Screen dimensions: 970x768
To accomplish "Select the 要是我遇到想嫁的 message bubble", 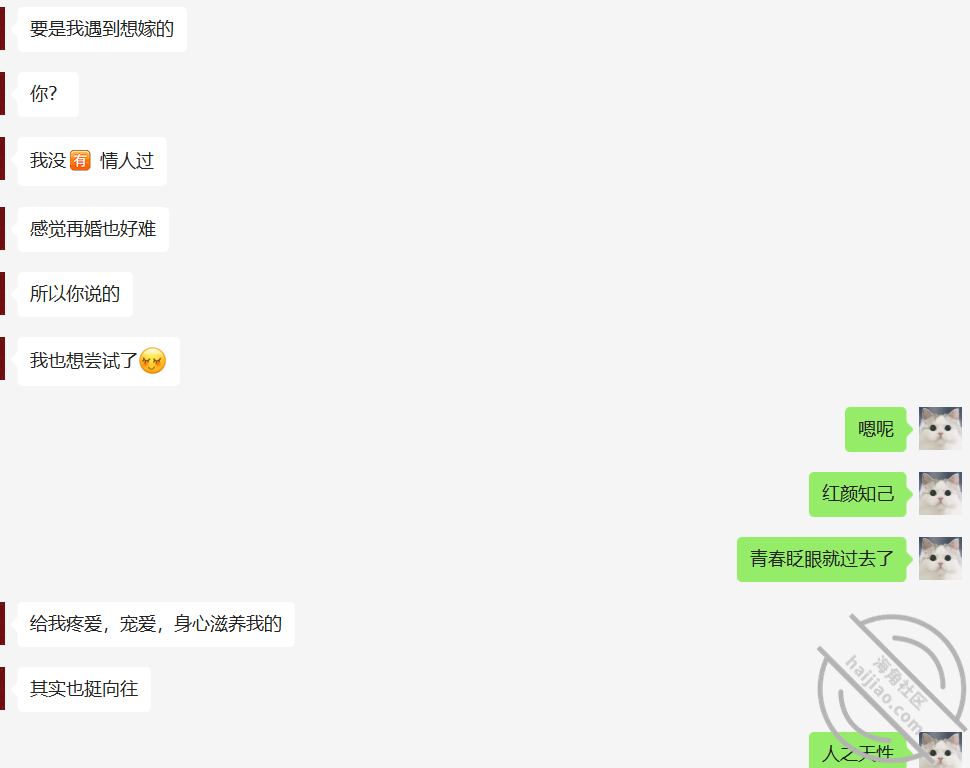I will click(102, 29).
